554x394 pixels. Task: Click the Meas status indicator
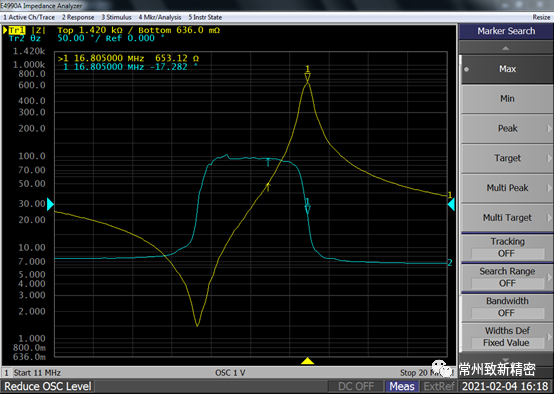[x=402, y=386]
